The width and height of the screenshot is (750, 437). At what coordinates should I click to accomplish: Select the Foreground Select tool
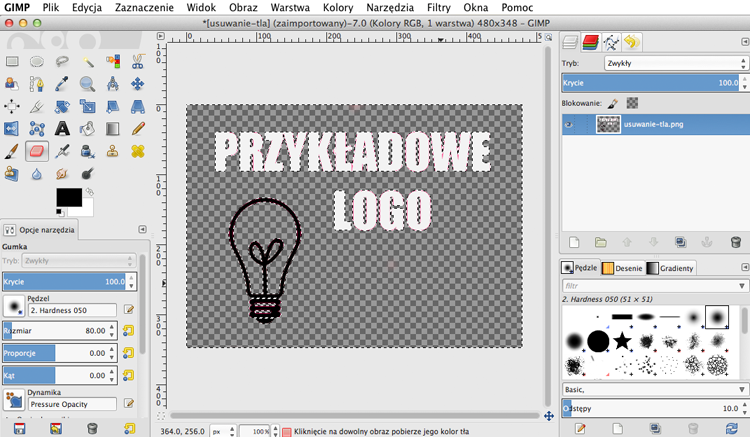(12, 84)
